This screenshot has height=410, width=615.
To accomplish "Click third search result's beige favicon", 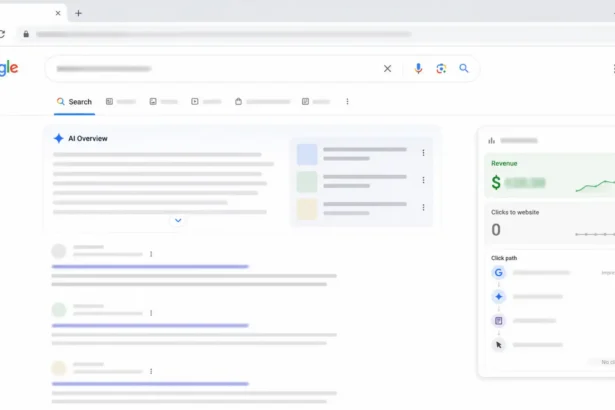I will pos(59,368).
